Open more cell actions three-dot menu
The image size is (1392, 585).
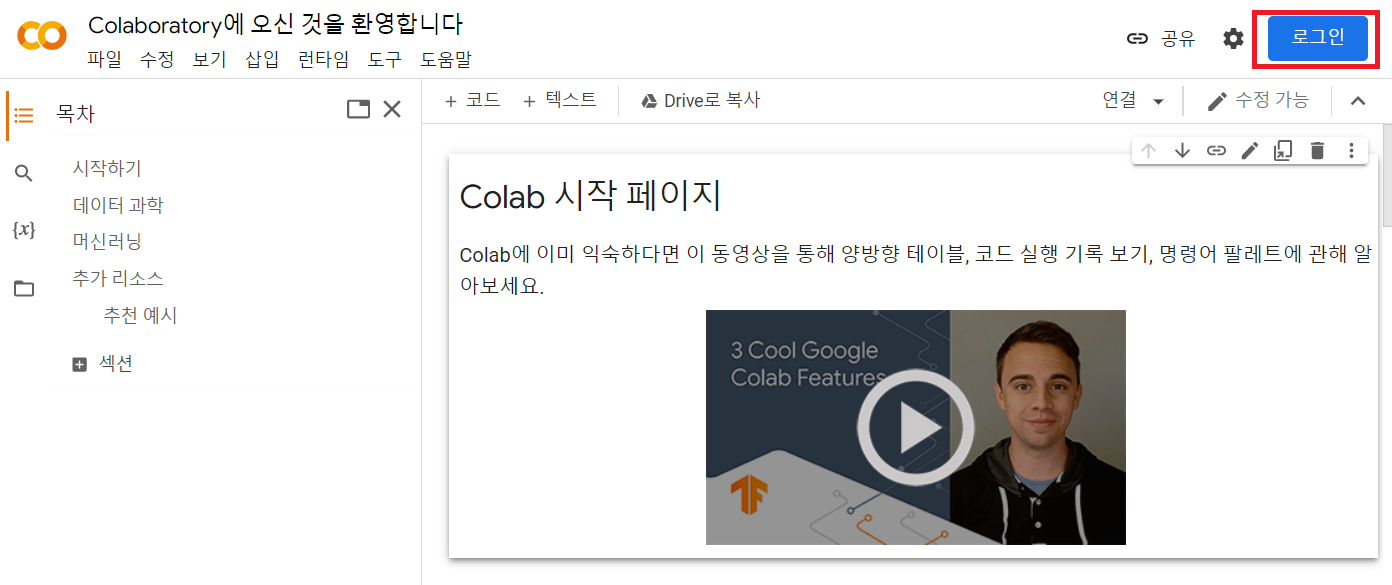(x=1351, y=150)
